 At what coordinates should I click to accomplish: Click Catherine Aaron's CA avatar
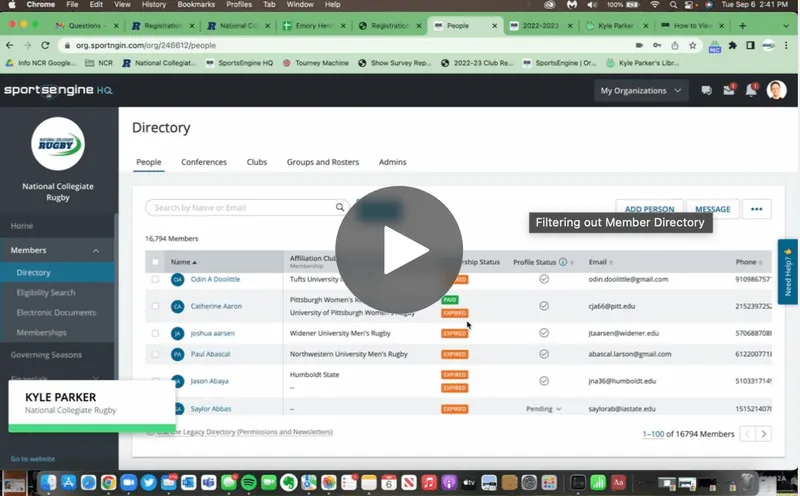click(177, 306)
